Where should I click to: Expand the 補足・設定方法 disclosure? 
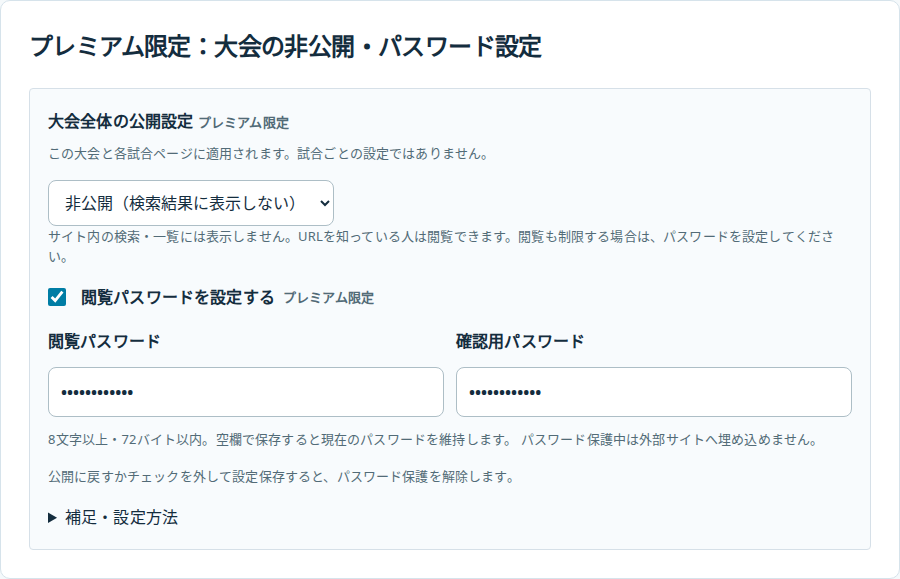coord(113,518)
